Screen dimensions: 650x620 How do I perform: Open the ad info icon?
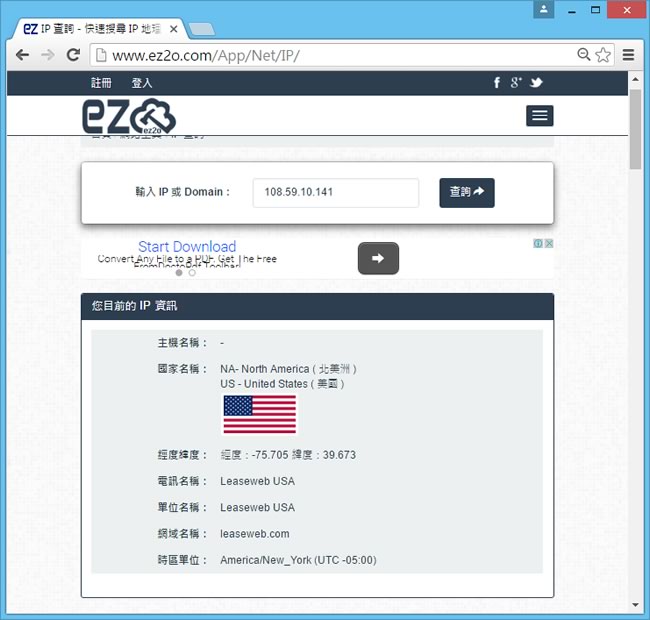coord(538,243)
